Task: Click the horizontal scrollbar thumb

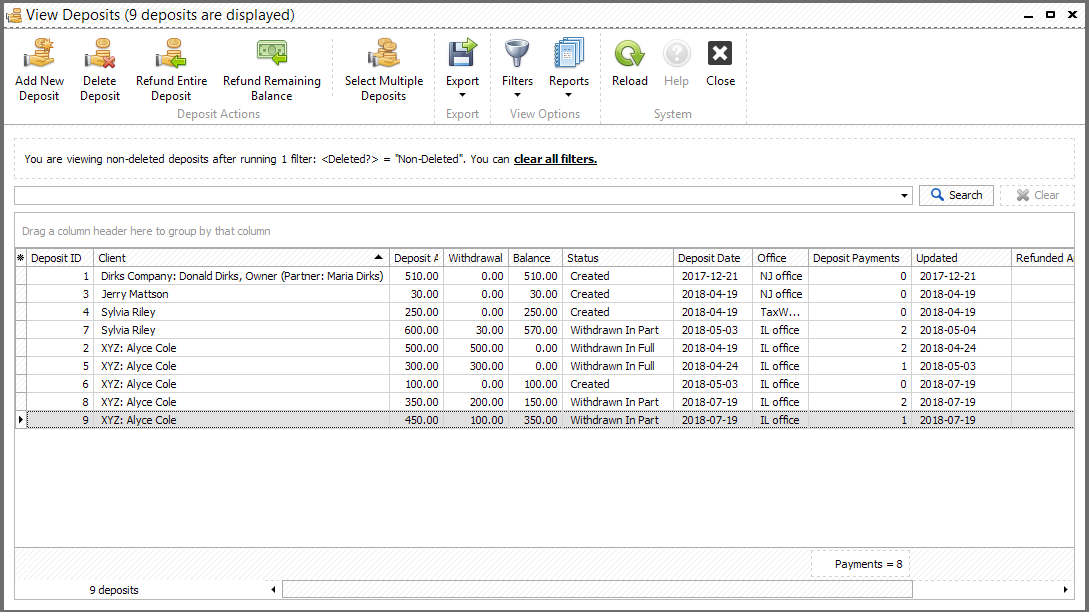Action: [x=597, y=590]
